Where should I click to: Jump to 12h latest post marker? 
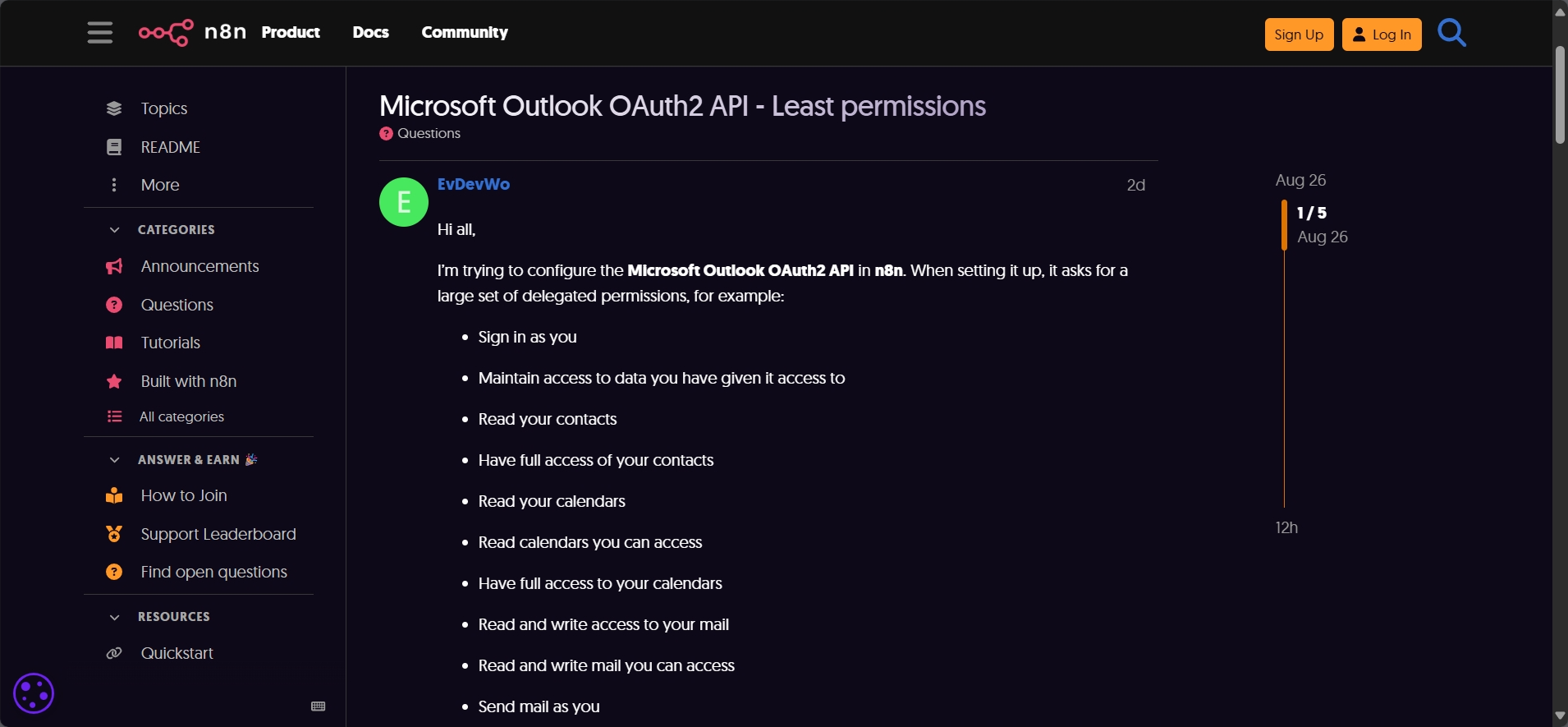[x=1286, y=527]
